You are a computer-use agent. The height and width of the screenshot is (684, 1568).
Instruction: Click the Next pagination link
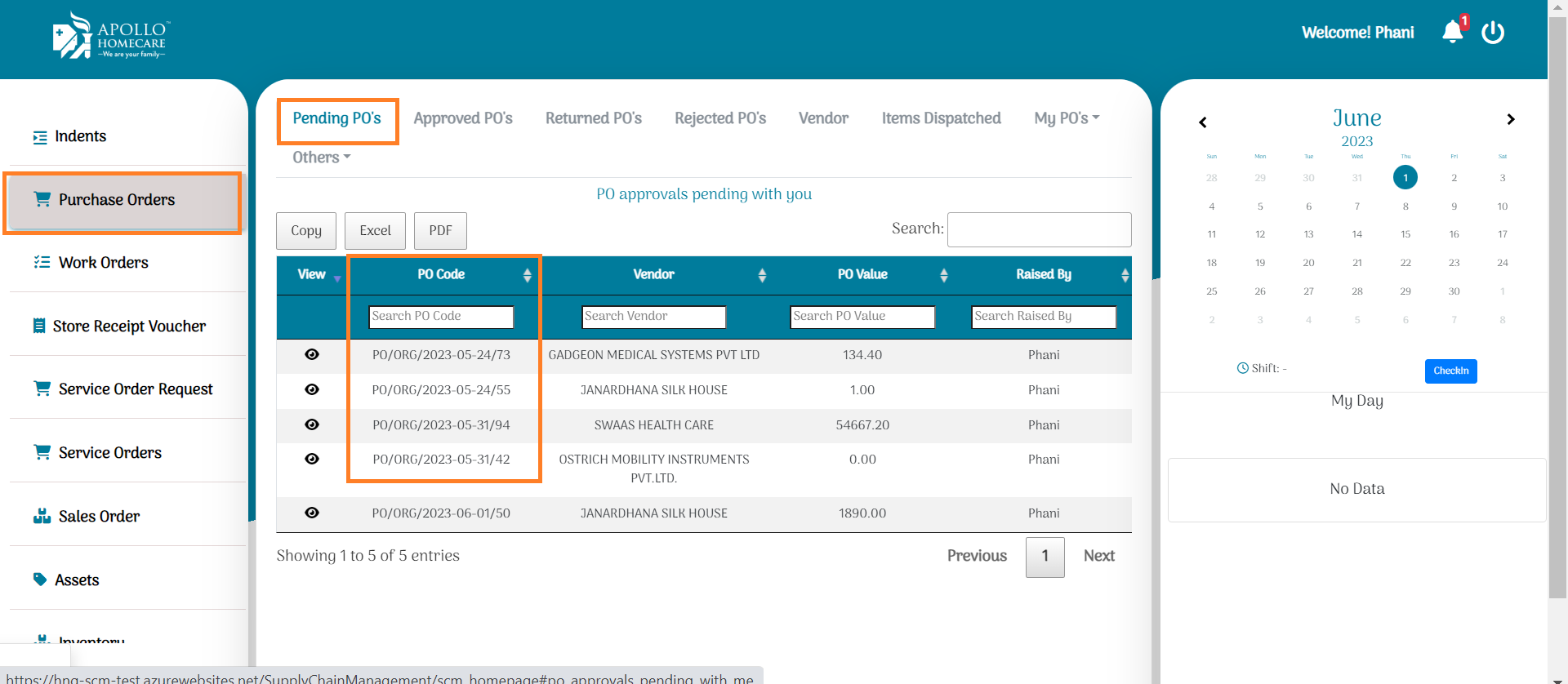(x=1099, y=556)
